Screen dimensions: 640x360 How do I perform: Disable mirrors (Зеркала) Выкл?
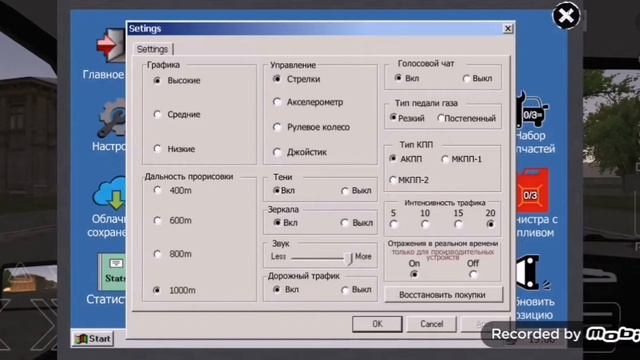[344, 223]
